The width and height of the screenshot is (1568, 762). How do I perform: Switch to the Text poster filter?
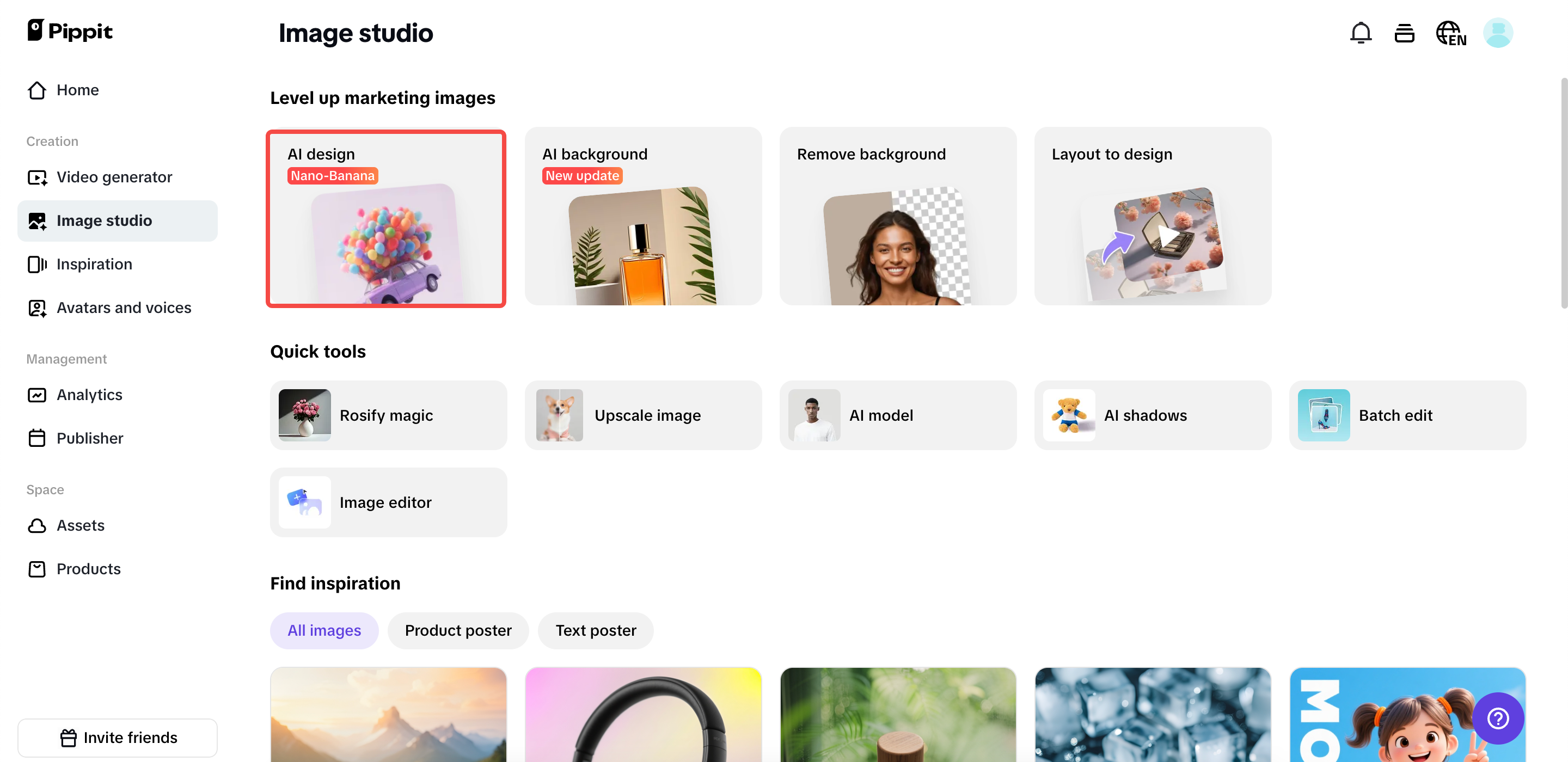[595, 630]
